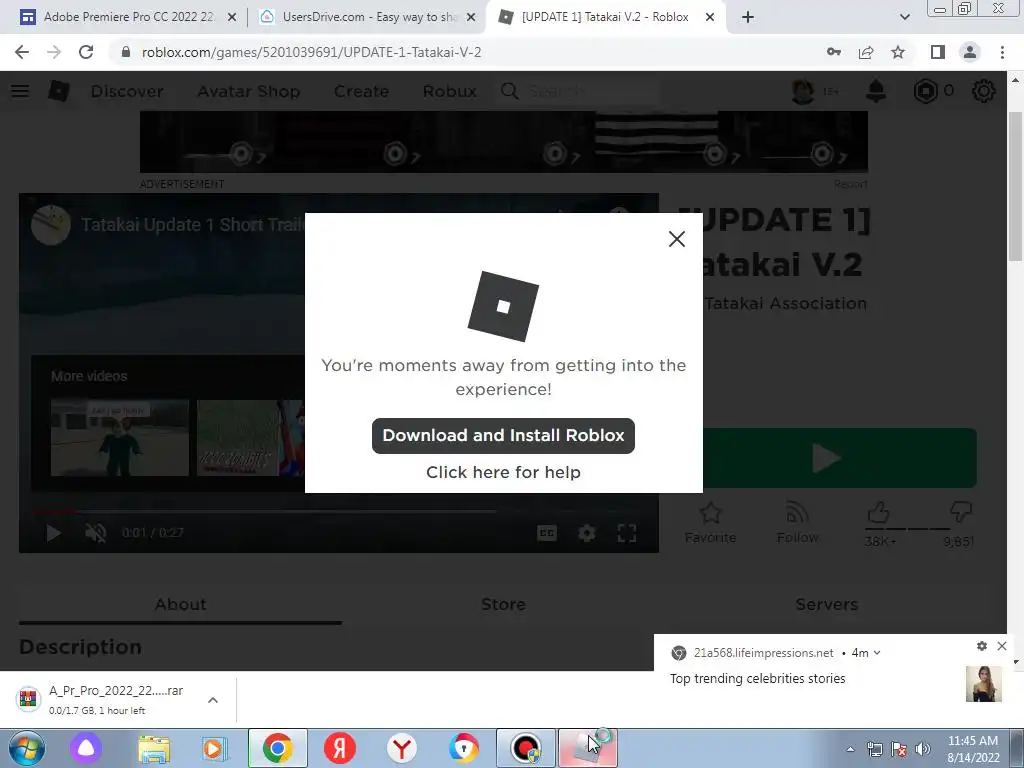The image size is (1024, 768).
Task: Share this page icon
Action: pos(866,52)
